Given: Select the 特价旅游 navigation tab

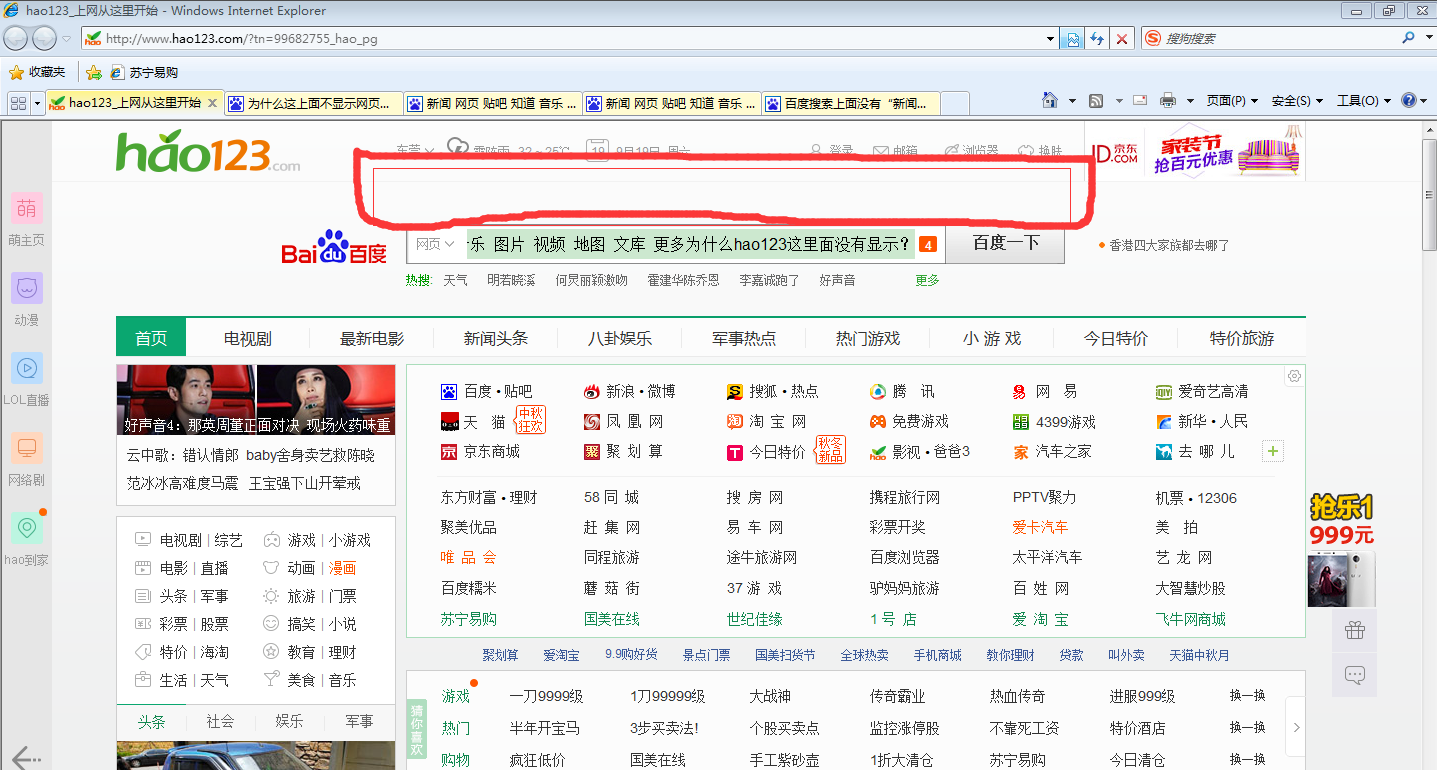Looking at the screenshot, I should [x=1242, y=338].
